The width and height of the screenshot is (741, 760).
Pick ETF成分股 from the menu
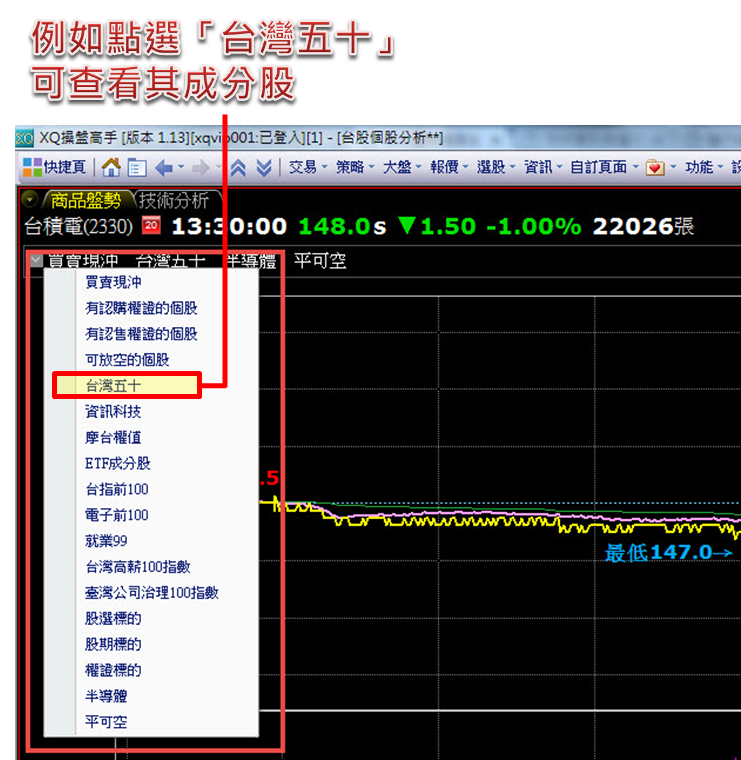tap(117, 463)
